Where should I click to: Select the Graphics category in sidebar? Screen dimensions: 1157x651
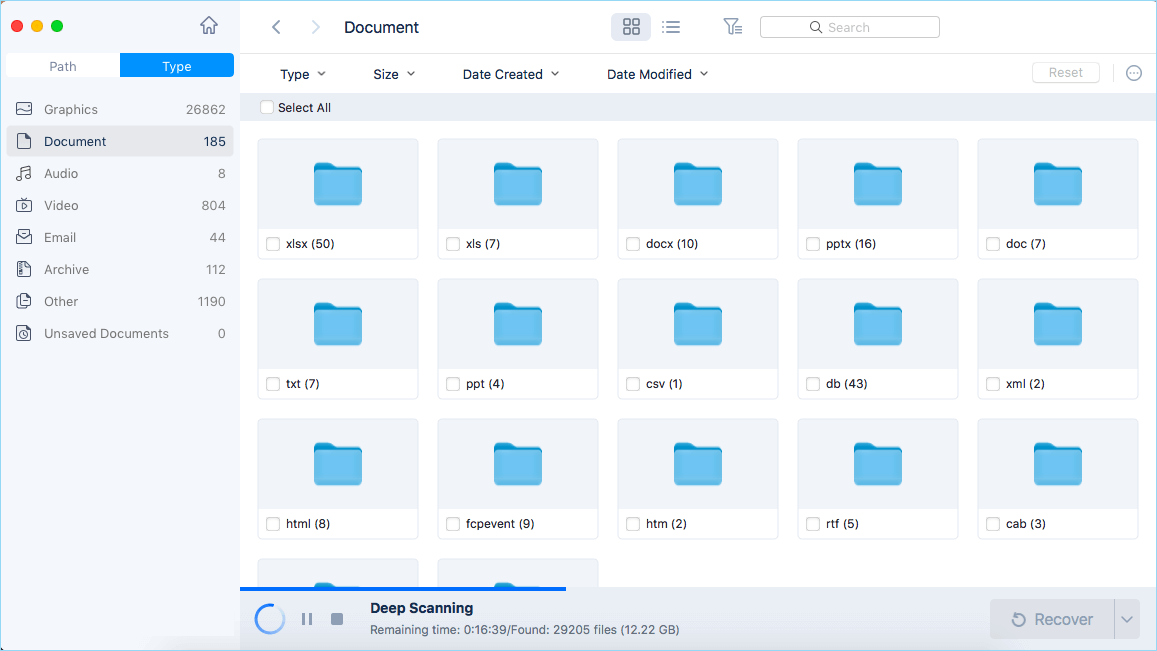coord(65,109)
